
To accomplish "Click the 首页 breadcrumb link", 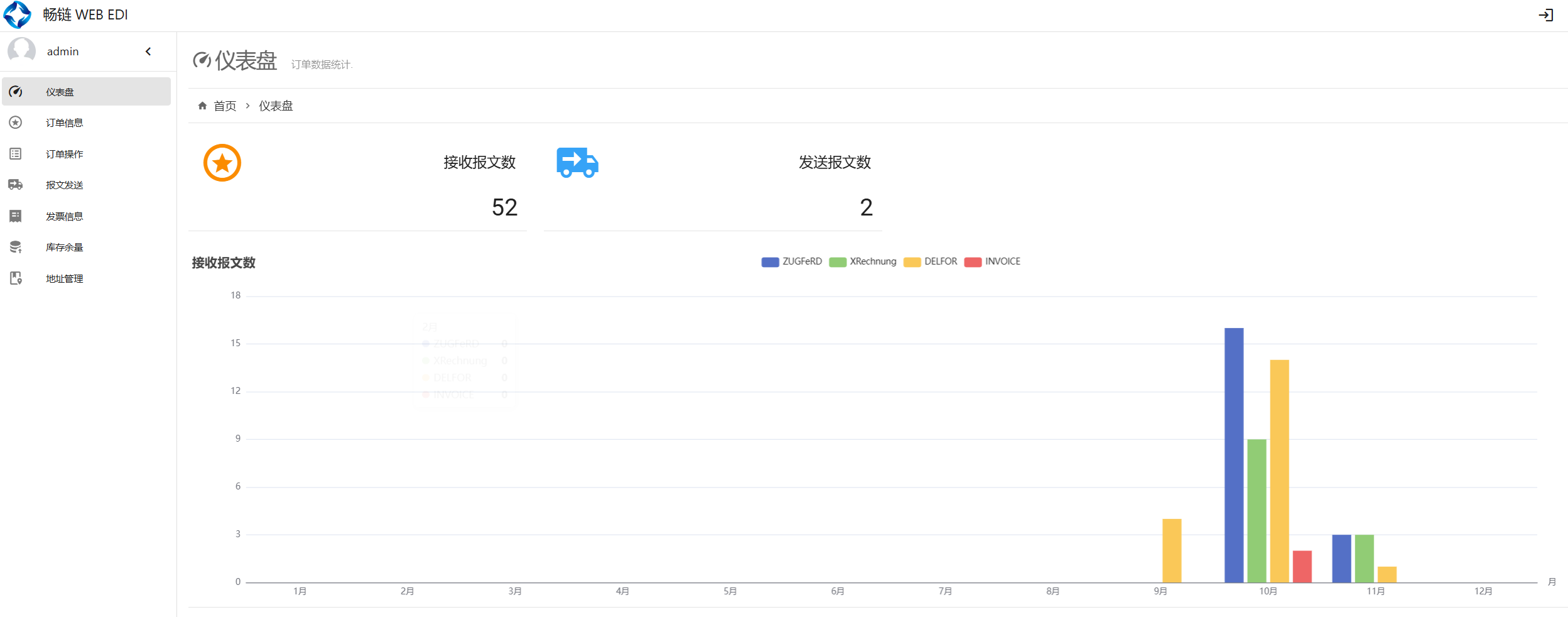I will pos(225,106).
